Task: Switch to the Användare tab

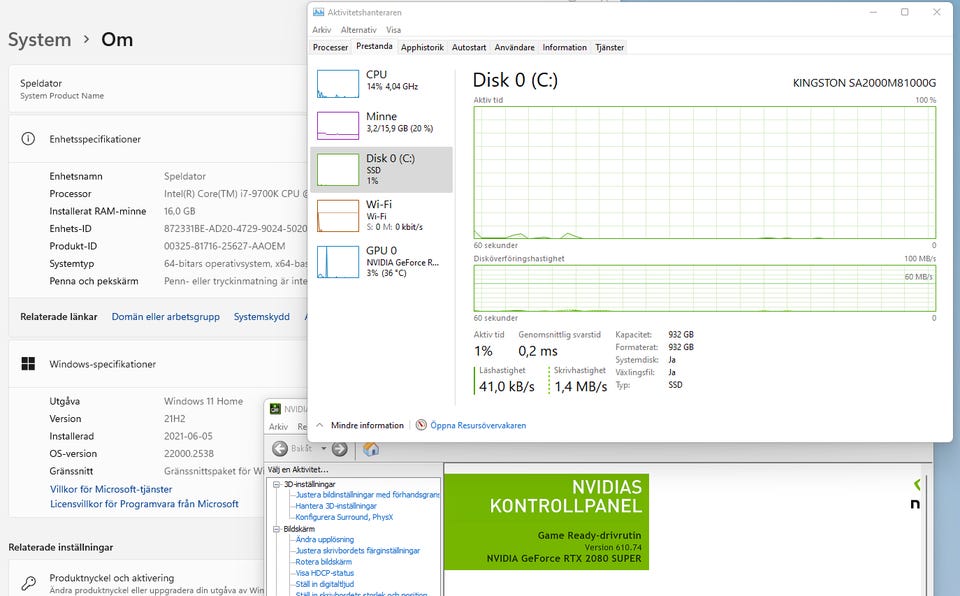Action: (514, 47)
